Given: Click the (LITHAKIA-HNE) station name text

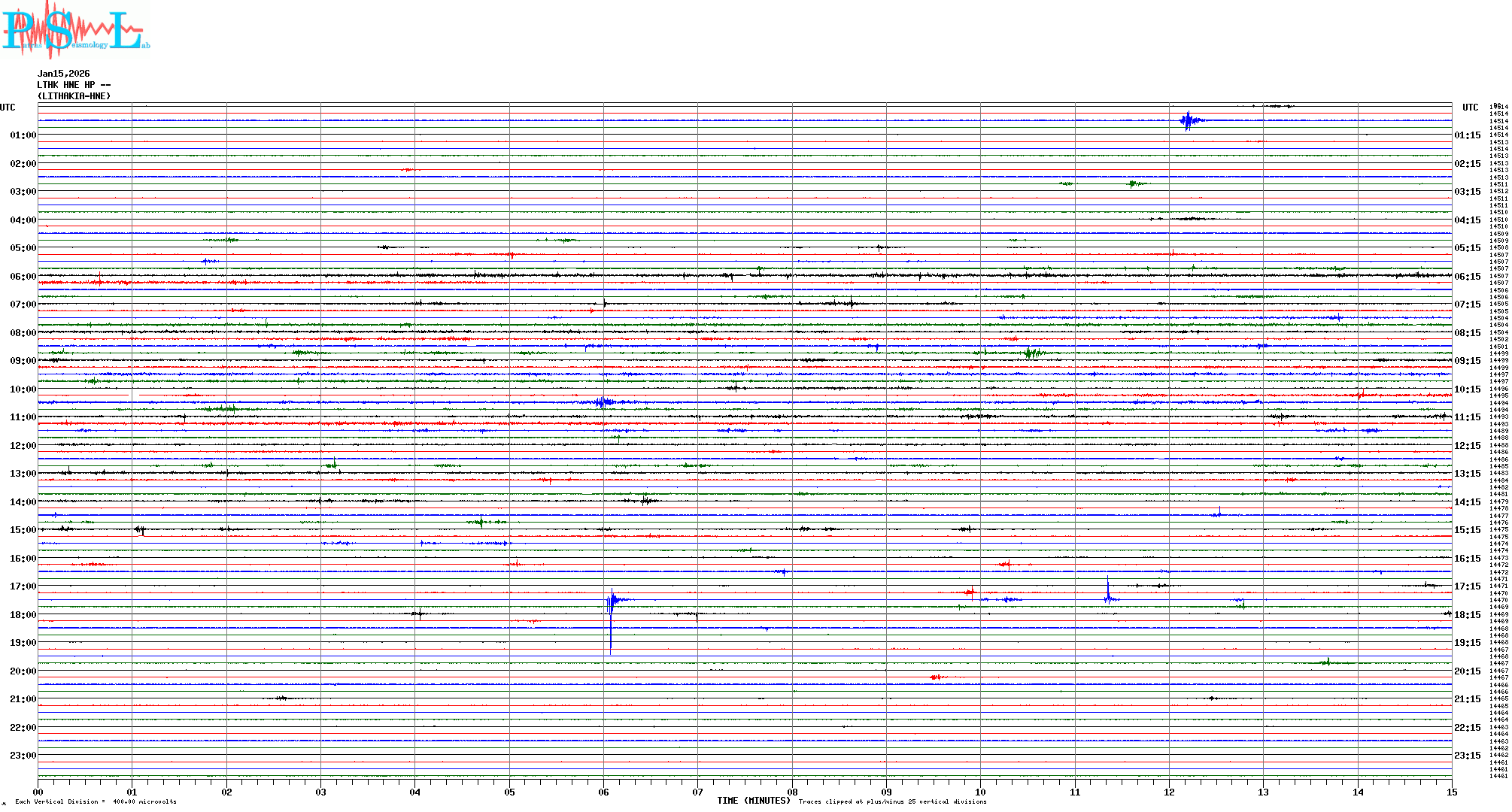Looking at the screenshot, I should [x=74, y=96].
